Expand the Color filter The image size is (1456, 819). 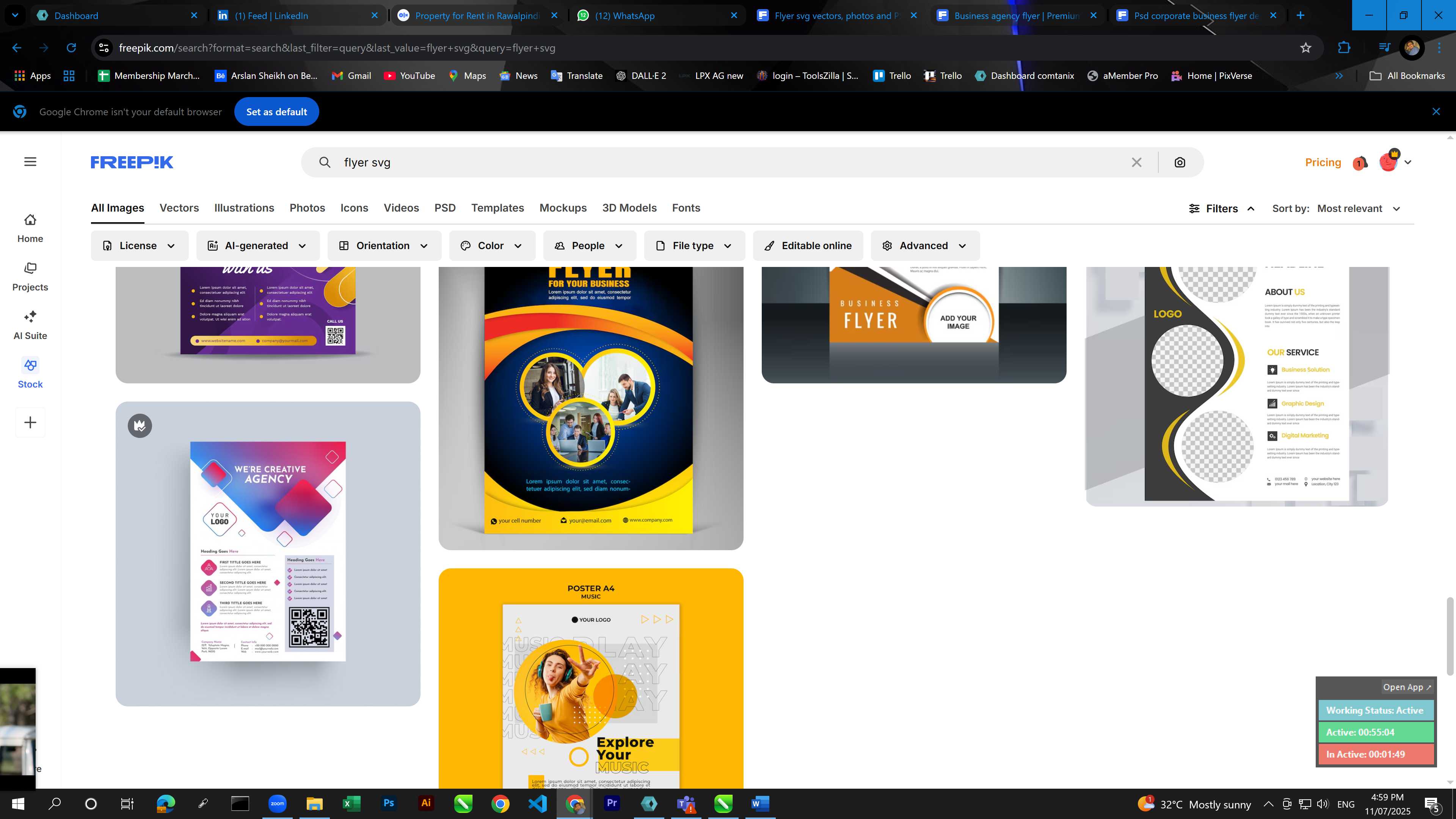tap(492, 246)
